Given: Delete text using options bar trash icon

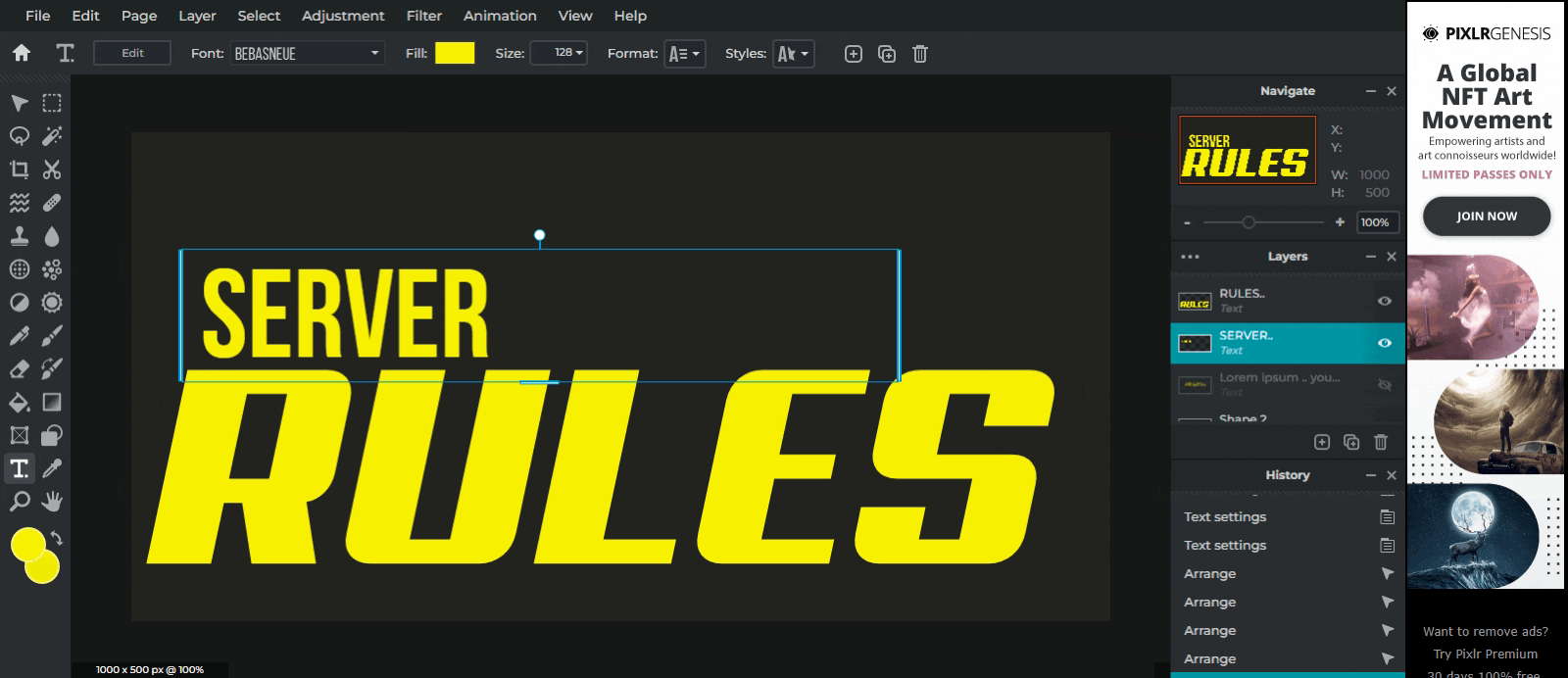Looking at the screenshot, I should point(920,54).
